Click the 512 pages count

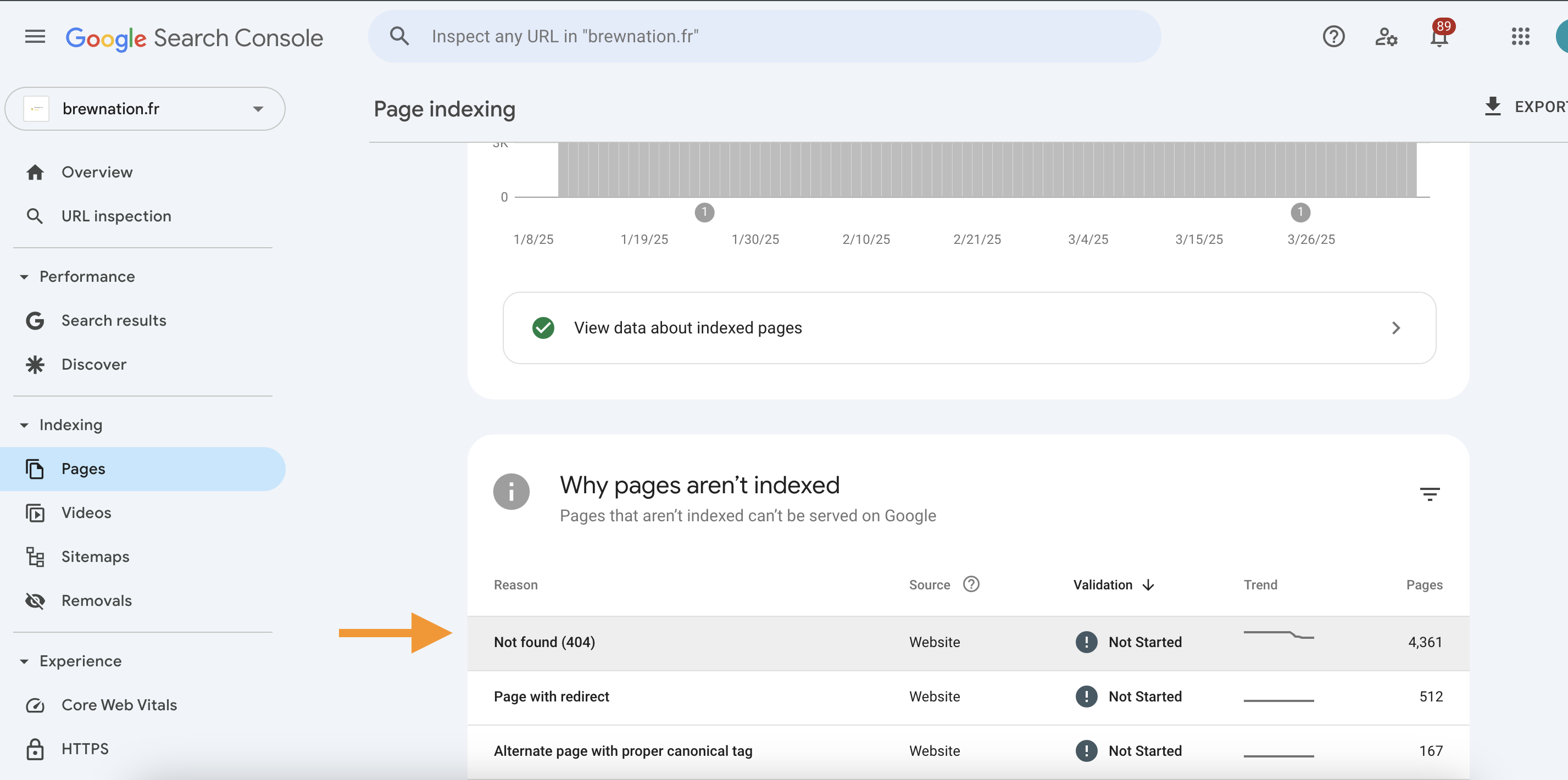[x=1431, y=696]
